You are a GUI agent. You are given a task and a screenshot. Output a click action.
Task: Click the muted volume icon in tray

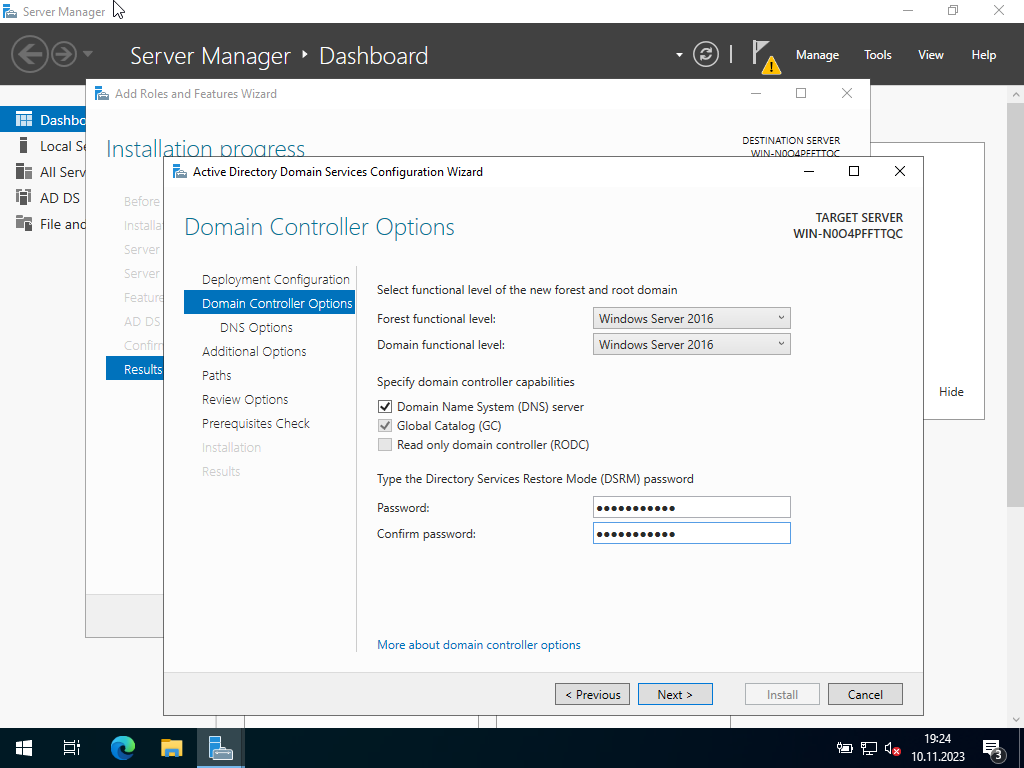point(893,748)
